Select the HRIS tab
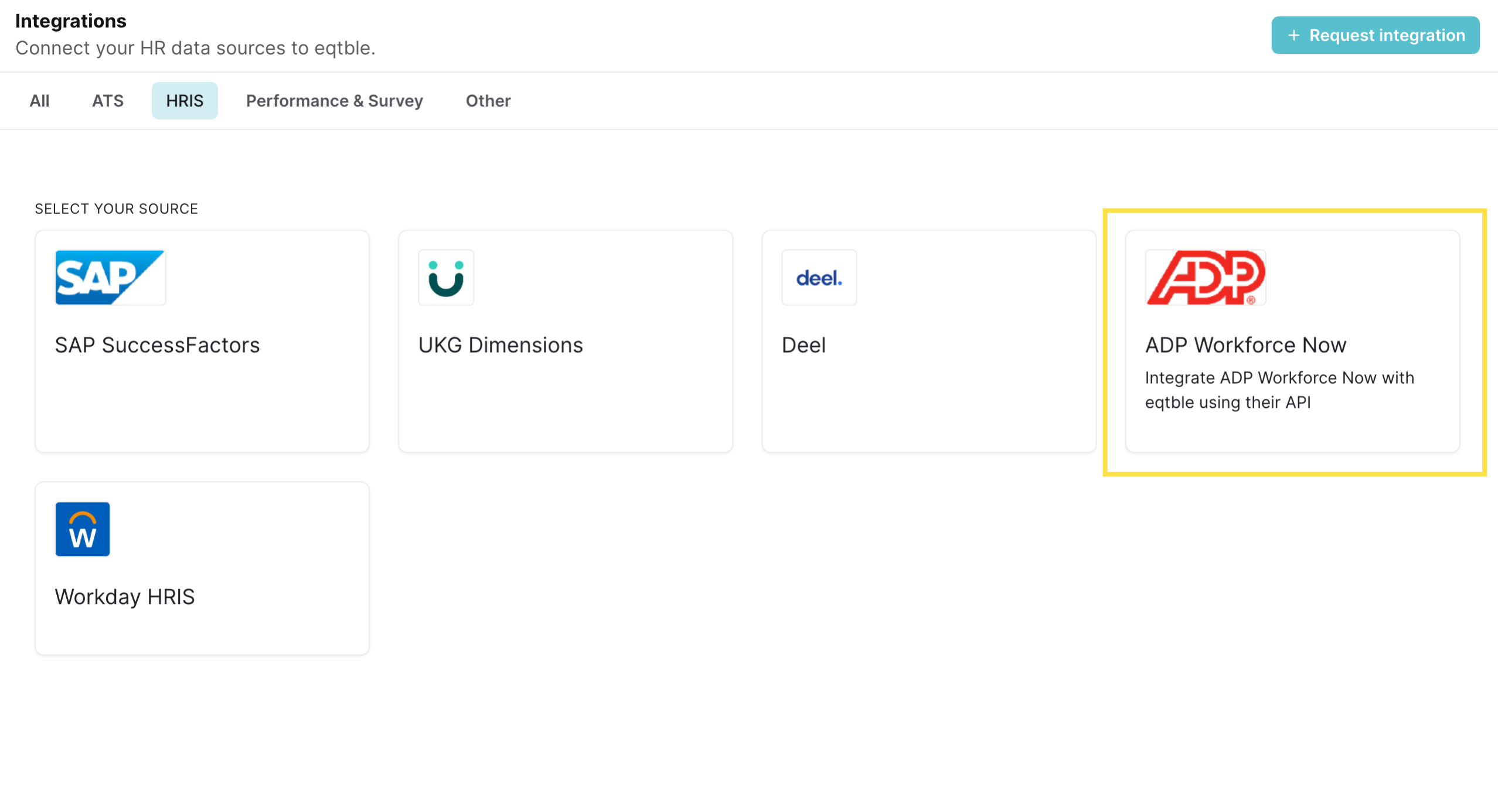Image resolution: width=1498 pixels, height=812 pixels. (185, 101)
